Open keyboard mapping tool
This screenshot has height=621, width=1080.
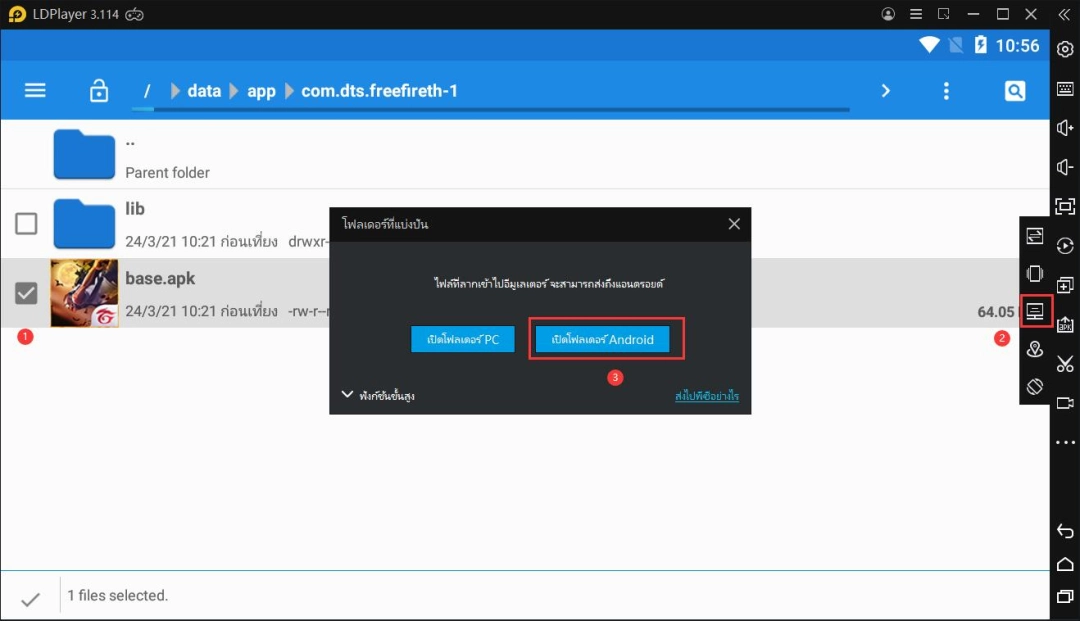pos(1065,89)
